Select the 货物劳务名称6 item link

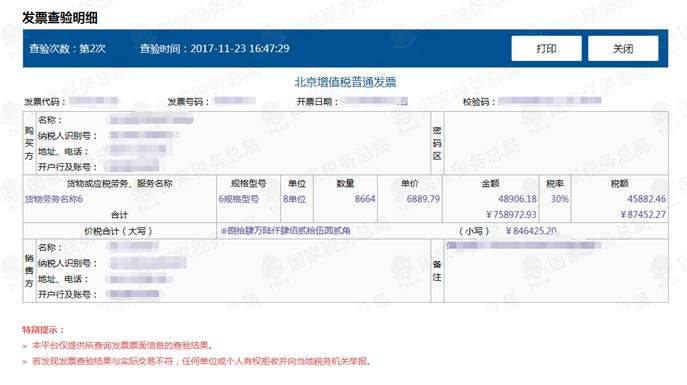54,199
